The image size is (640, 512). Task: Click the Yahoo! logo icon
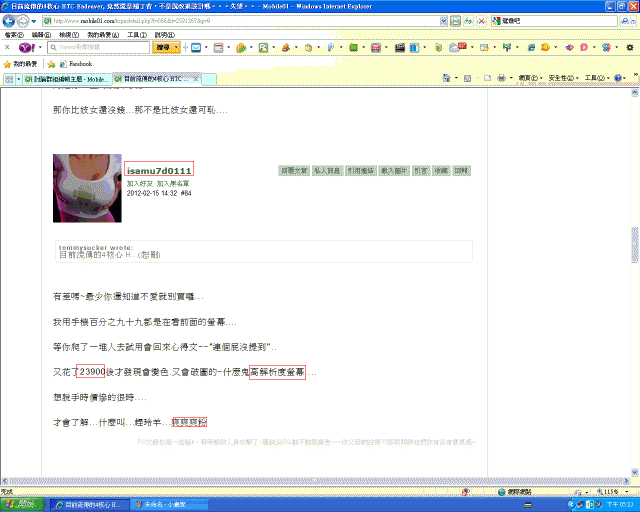pos(27,47)
